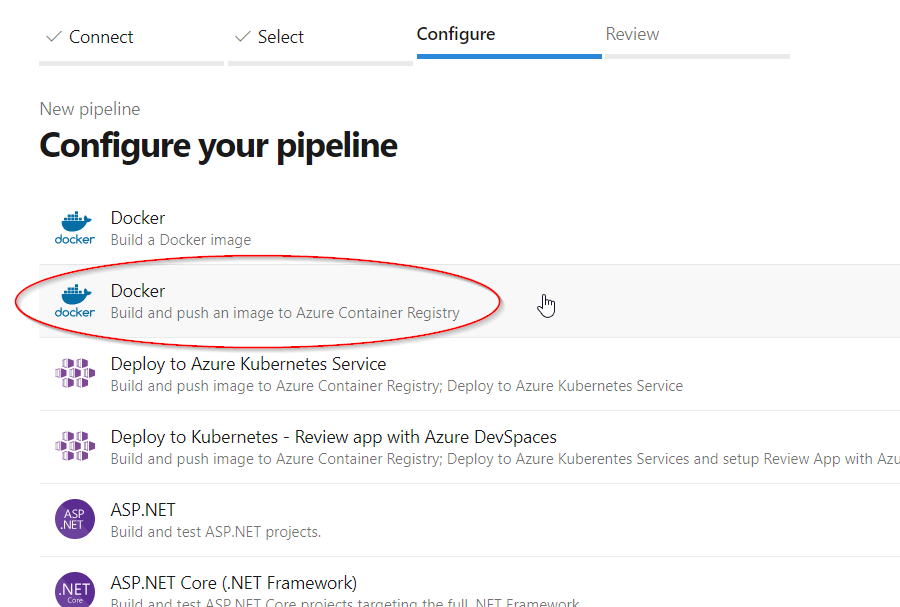The width and height of the screenshot is (900, 607).
Task: Click 'Build and push an image to Azure Container Registry' text
Action: 285,313
